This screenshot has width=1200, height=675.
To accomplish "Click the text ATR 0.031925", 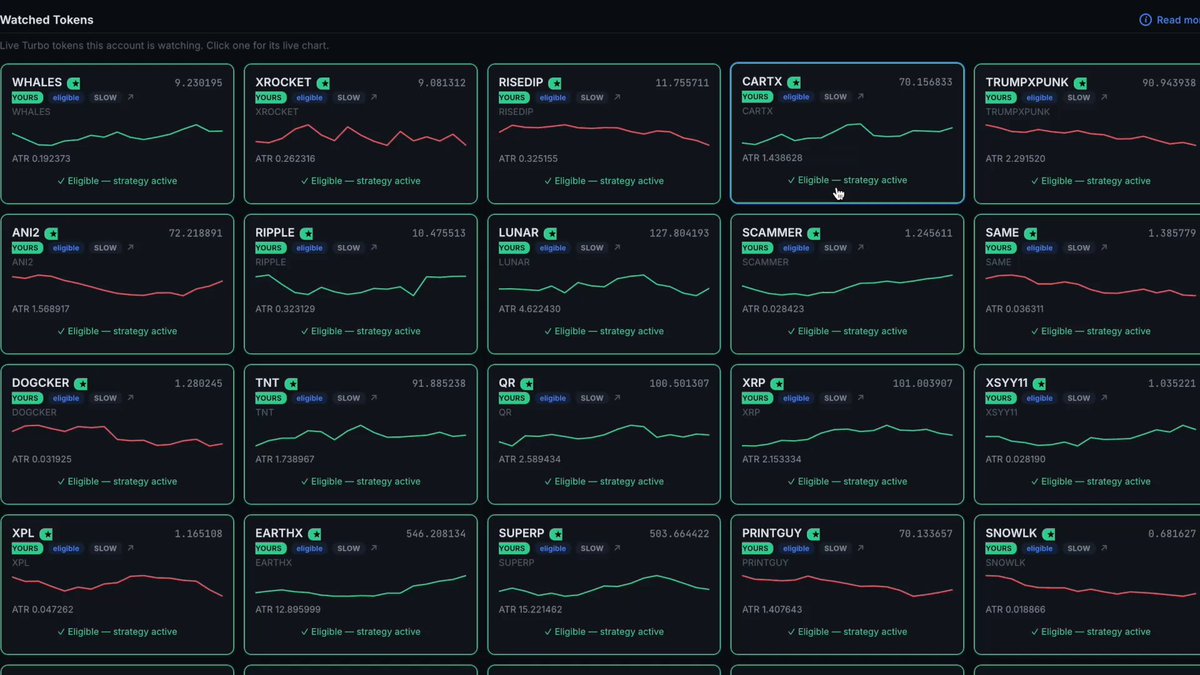I will (x=42, y=459).
